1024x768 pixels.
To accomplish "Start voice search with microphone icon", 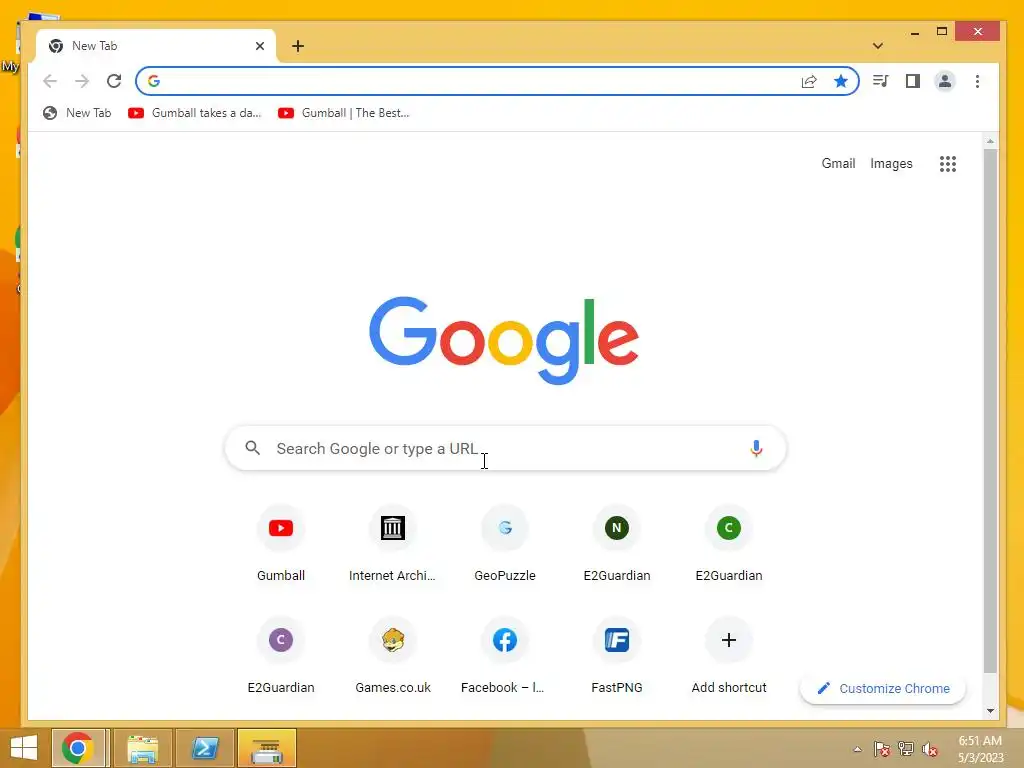I will (x=756, y=448).
